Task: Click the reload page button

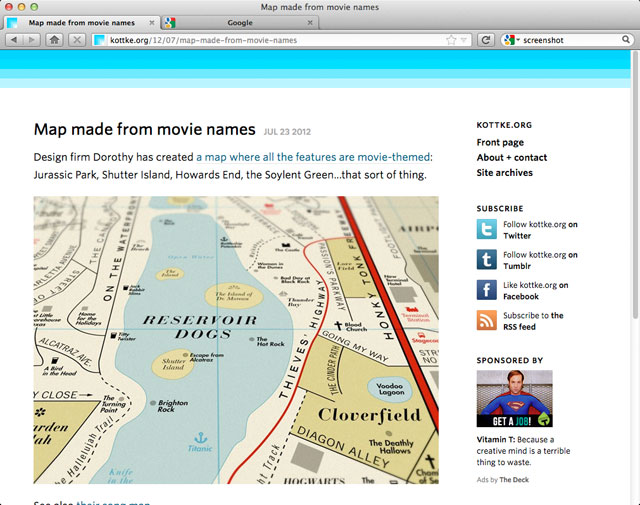Action: (x=486, y=40)
